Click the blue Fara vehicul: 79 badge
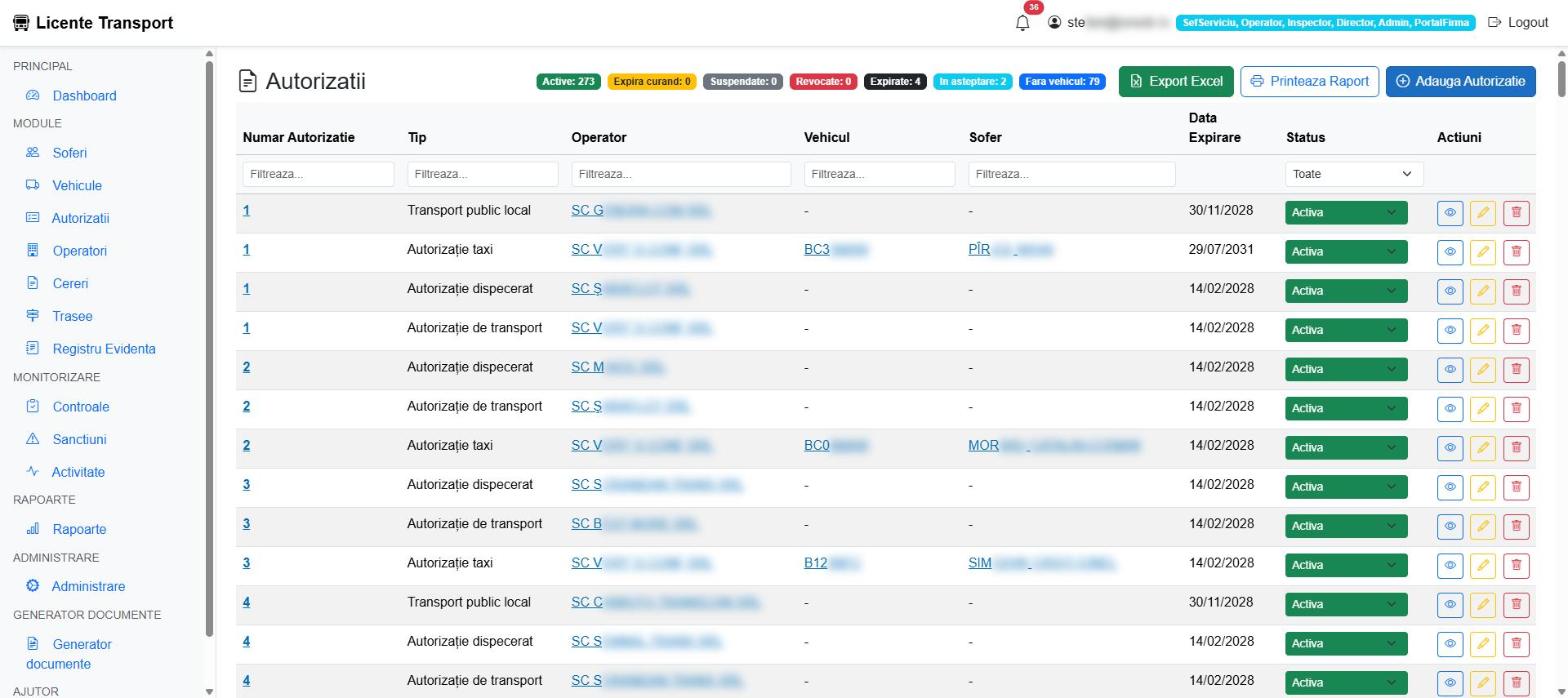1568x698 pixels. [x=1062, y=82]
